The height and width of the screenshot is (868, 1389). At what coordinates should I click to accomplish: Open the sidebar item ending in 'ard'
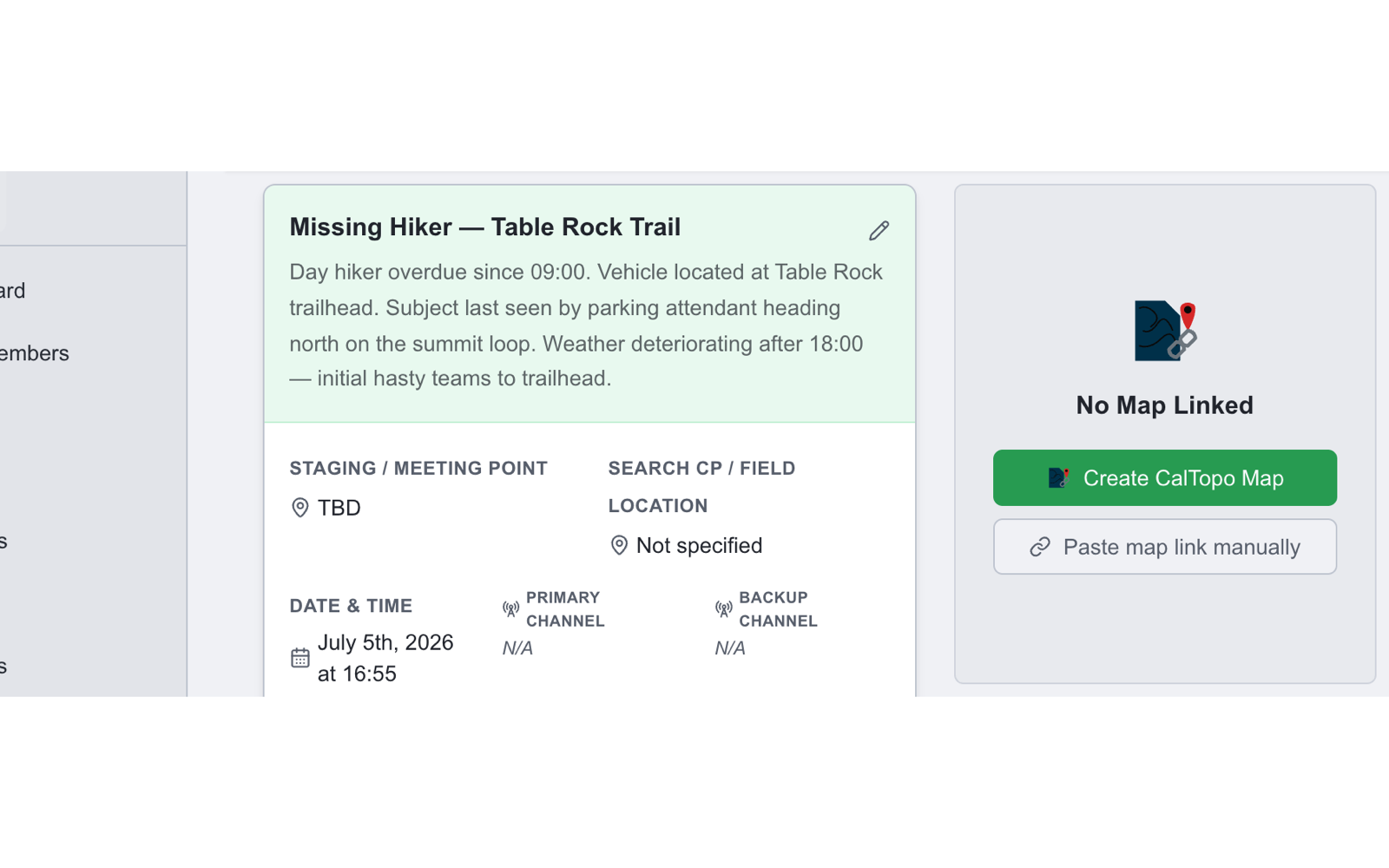(12, 291)
